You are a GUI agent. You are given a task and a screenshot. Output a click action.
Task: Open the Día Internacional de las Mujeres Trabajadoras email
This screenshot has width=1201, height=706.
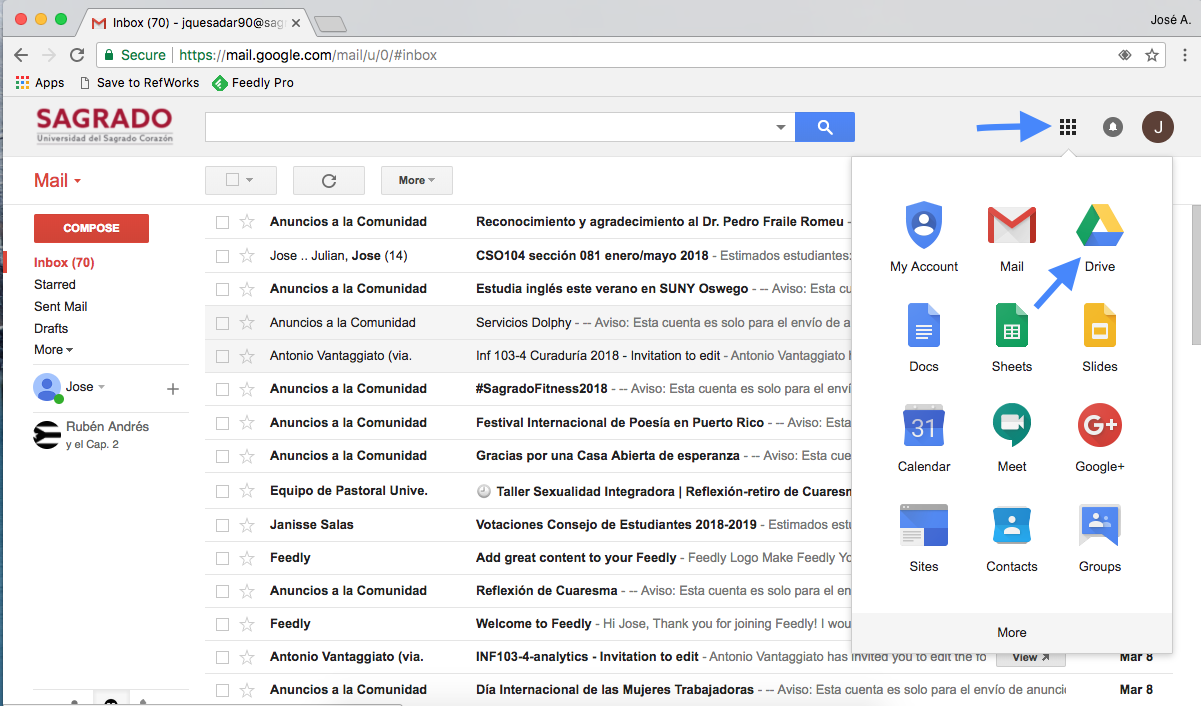pyautogui.click(x=615, y=690)
